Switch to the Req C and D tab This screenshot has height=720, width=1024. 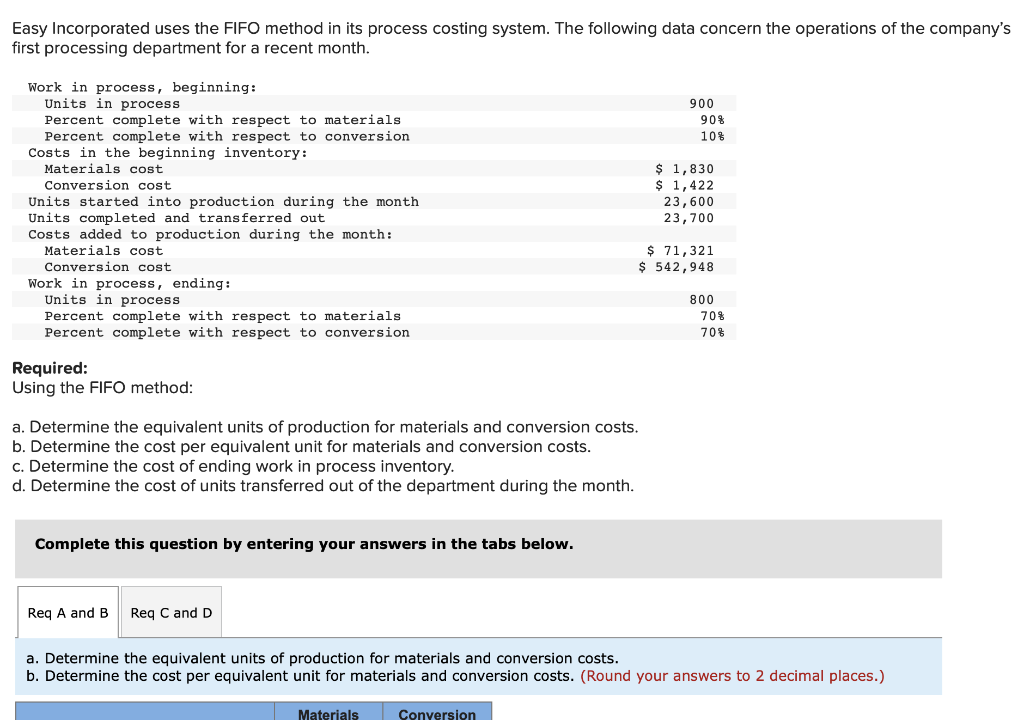click(x=170, y=611)
